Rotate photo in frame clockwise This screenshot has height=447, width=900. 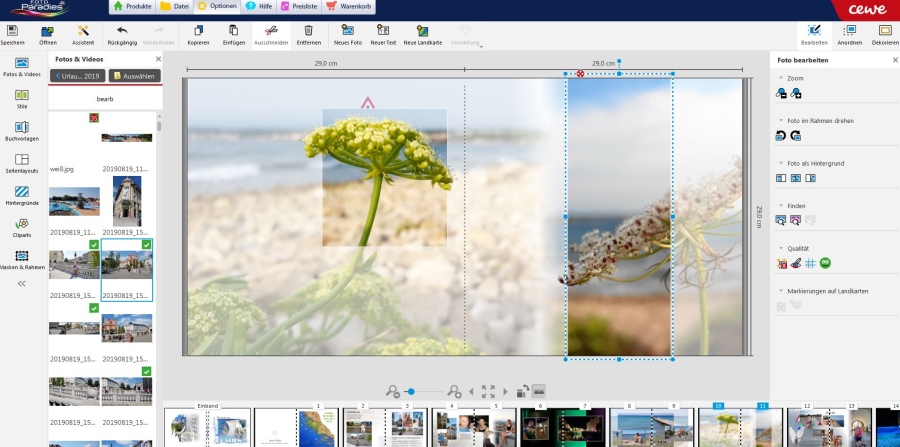pos(796,135)
